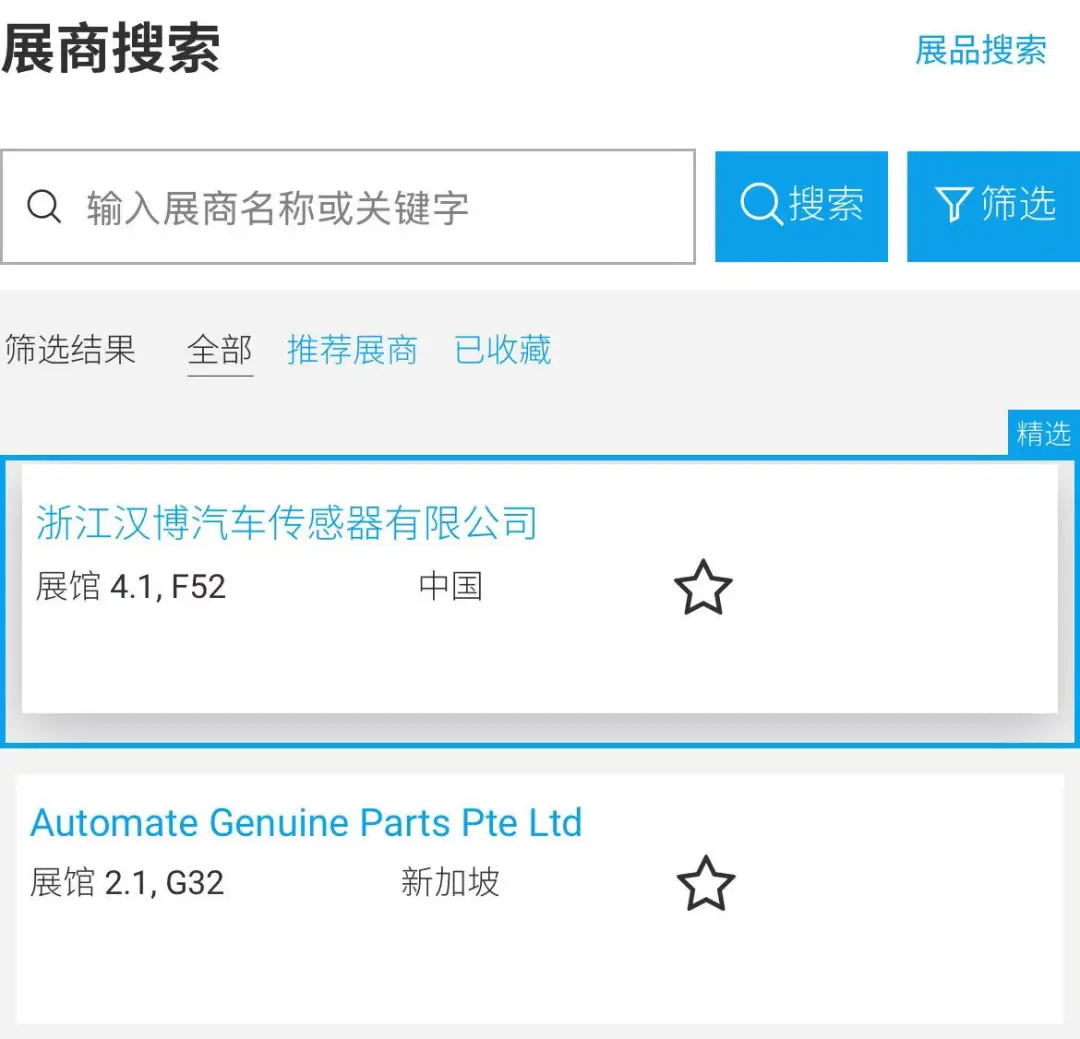The width and height of the screenshot is (1080, 1039).
Task: Toggle favorite star for the Chinese exhibitor
Action: (x=704, y=587)
